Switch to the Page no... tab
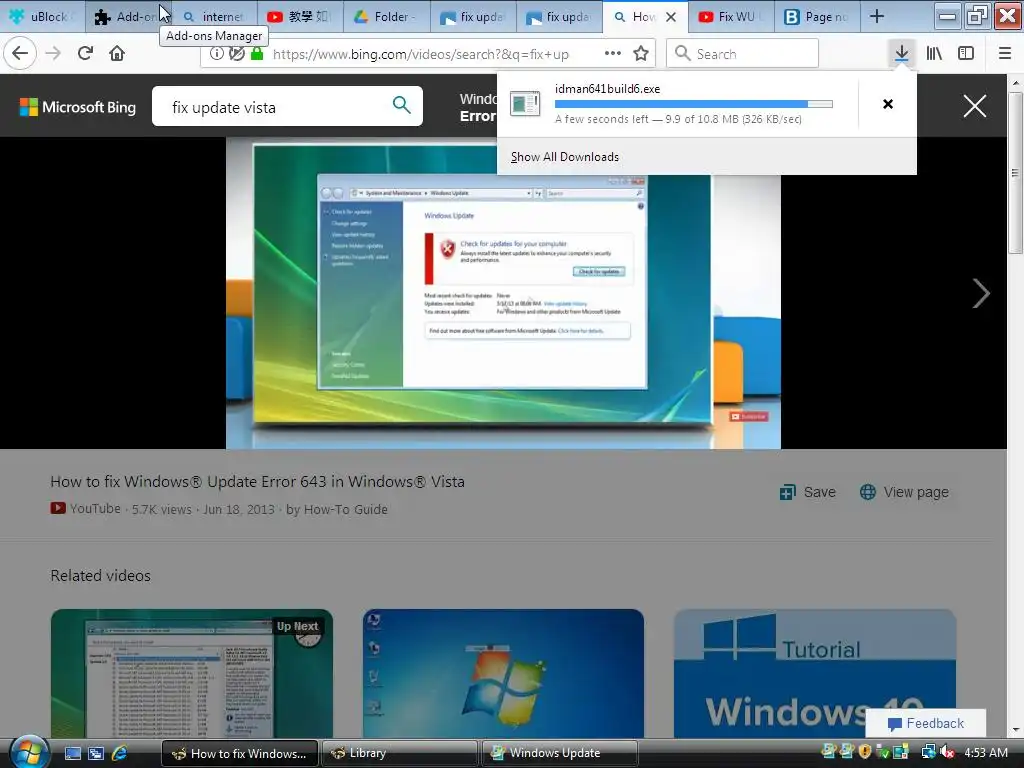Viewport: 1024px width, 768px height. point(816,16)
